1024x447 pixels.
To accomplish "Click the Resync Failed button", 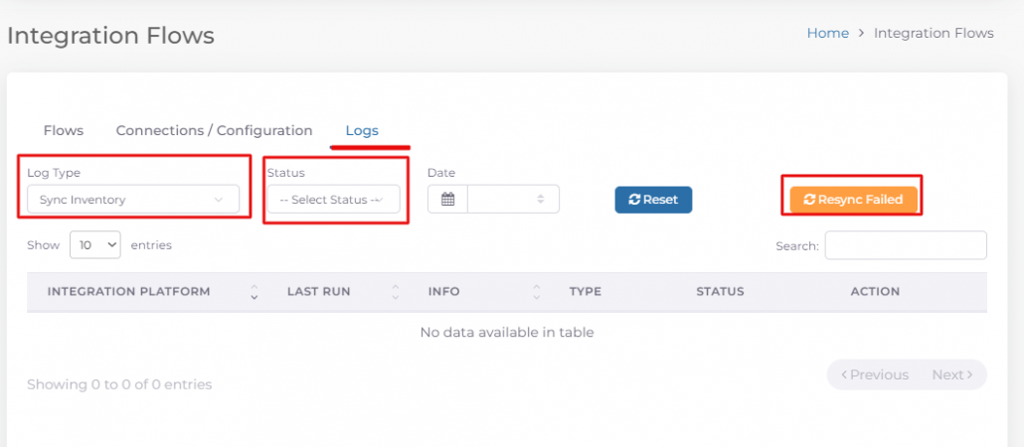I will tap(854, 199).
